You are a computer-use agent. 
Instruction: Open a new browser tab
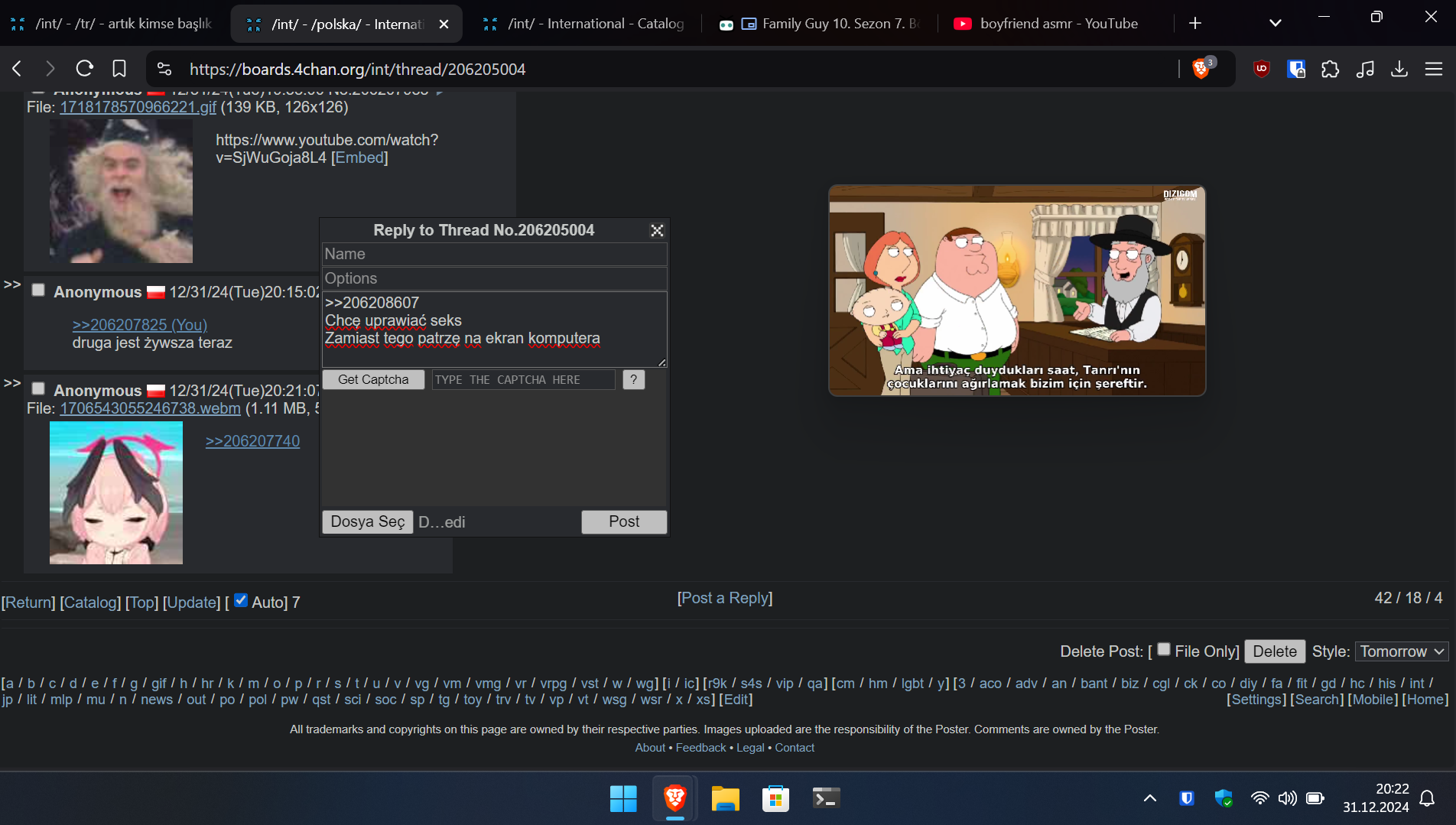[1195, 24]
